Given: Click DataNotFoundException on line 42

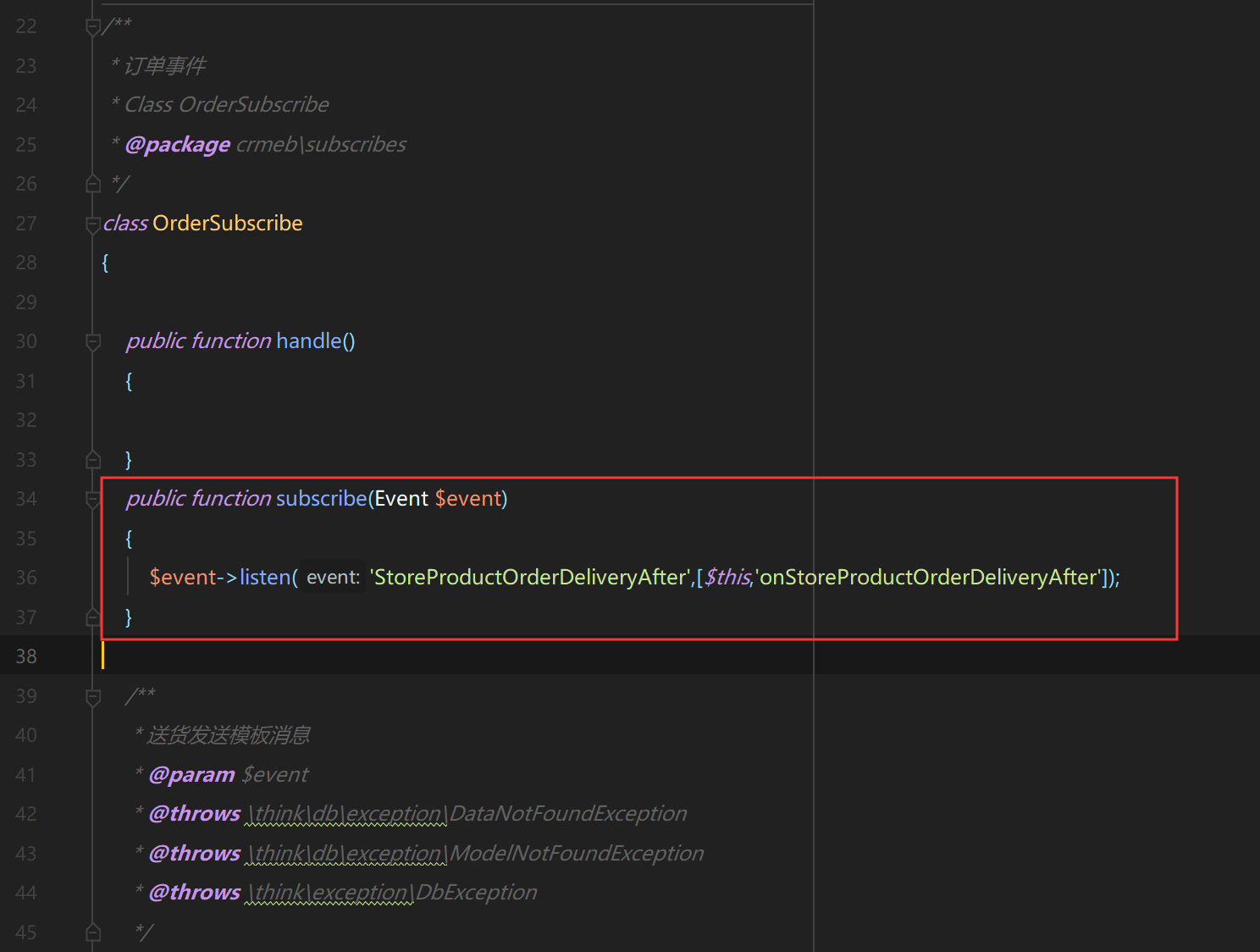Looking at the screenshot, I should coord(568,813).
